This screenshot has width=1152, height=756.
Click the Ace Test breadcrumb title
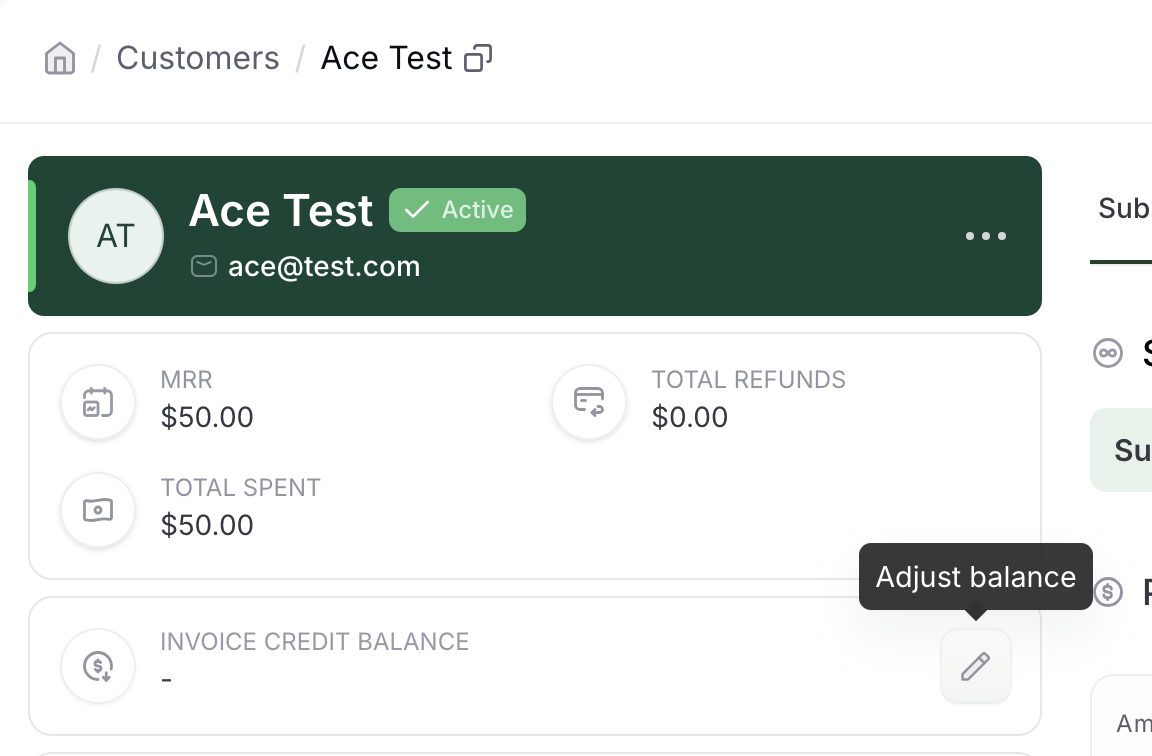pos(386,58)
